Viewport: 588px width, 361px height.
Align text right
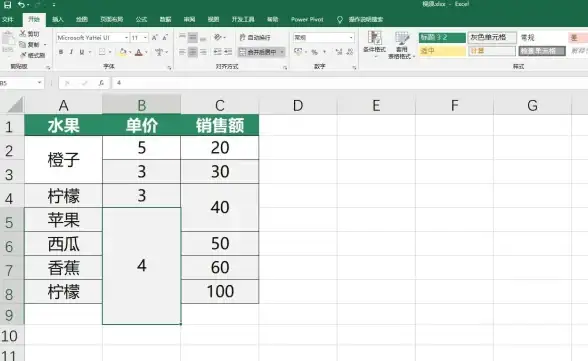203,52
